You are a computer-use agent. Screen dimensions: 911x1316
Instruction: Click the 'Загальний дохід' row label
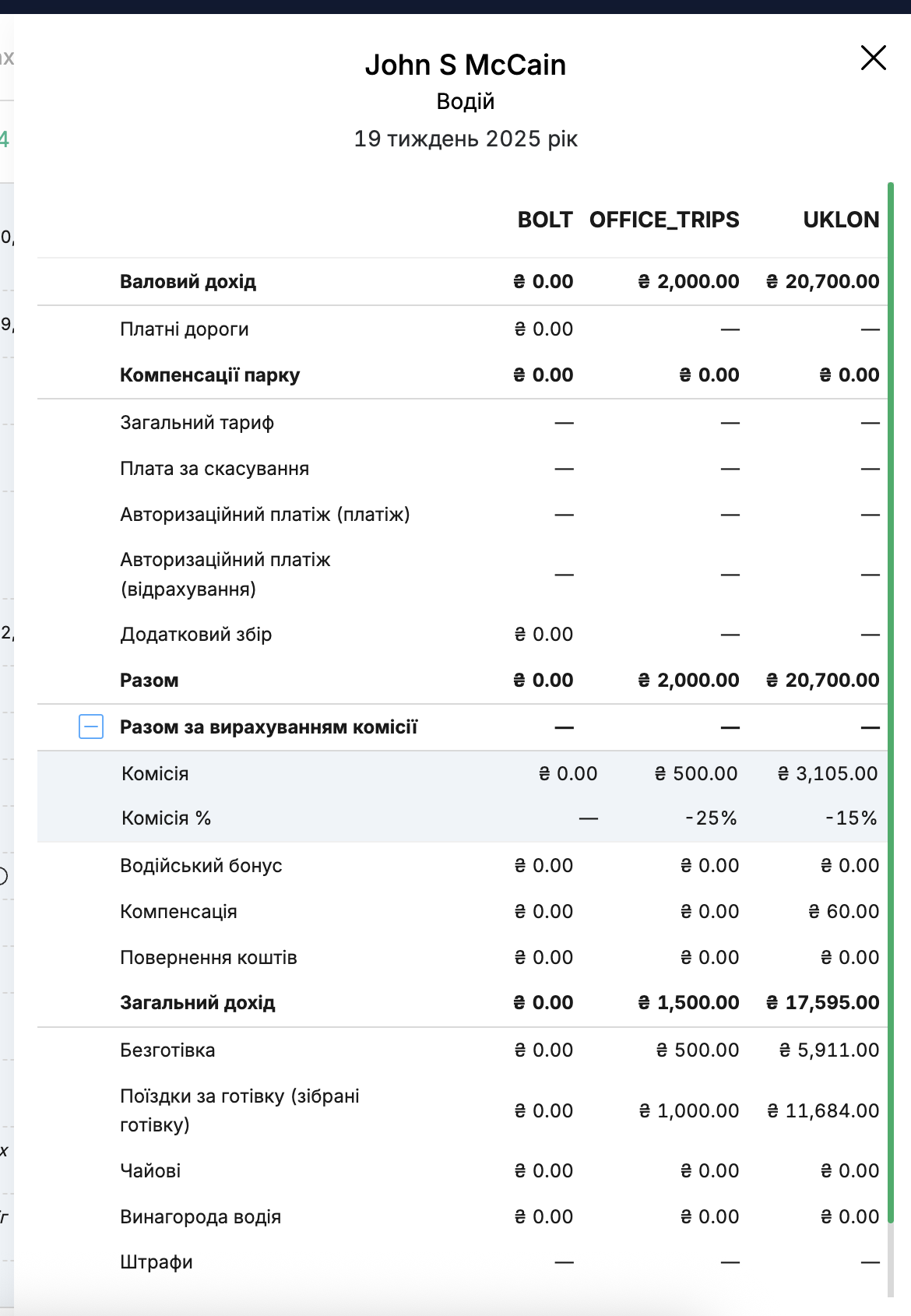point(198,1002)
